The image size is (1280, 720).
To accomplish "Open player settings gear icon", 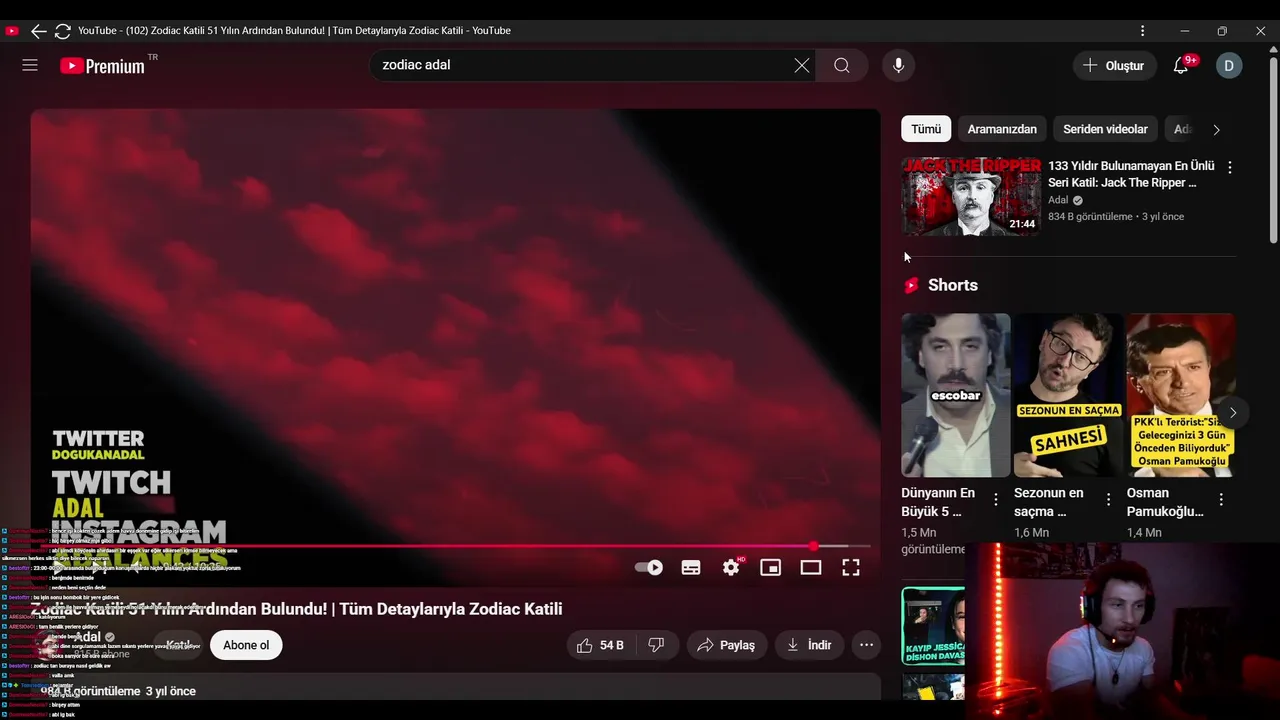I will click(731, 568).
